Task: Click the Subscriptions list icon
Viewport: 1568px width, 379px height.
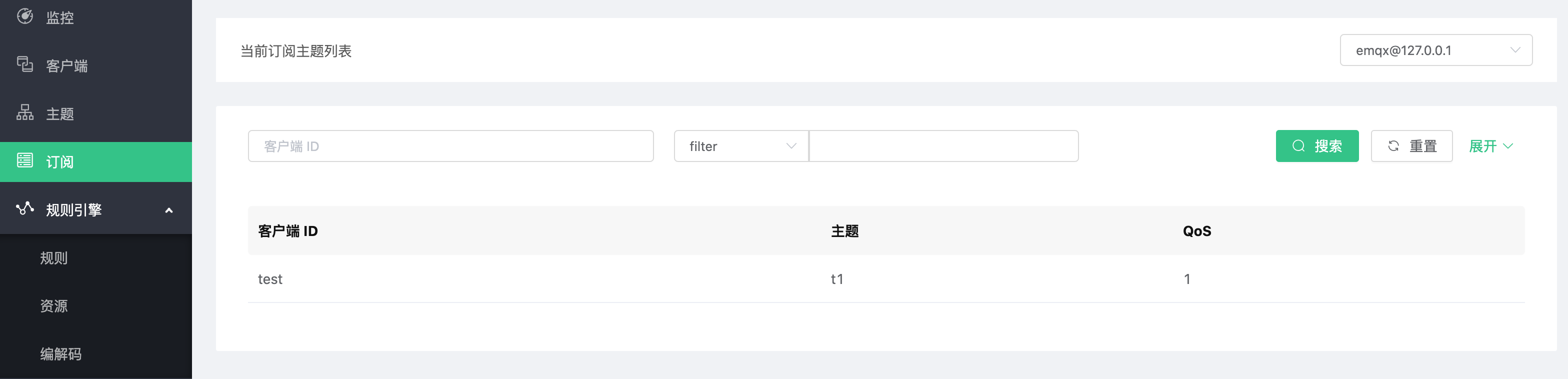Action: point(25,160)
